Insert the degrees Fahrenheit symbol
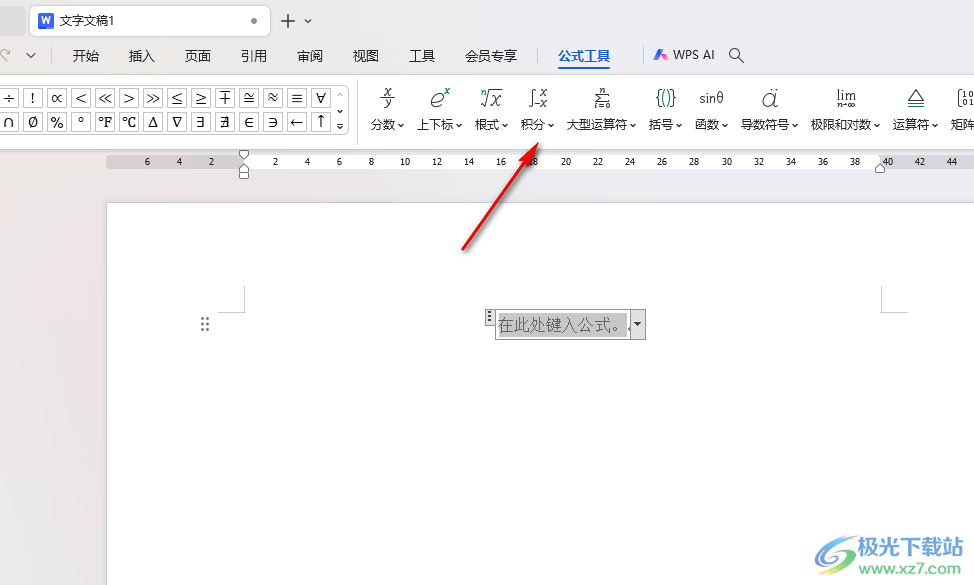Image resolution: width=974 pixels, height=585 pixels. pyautogui.click(x=105, y=122)
